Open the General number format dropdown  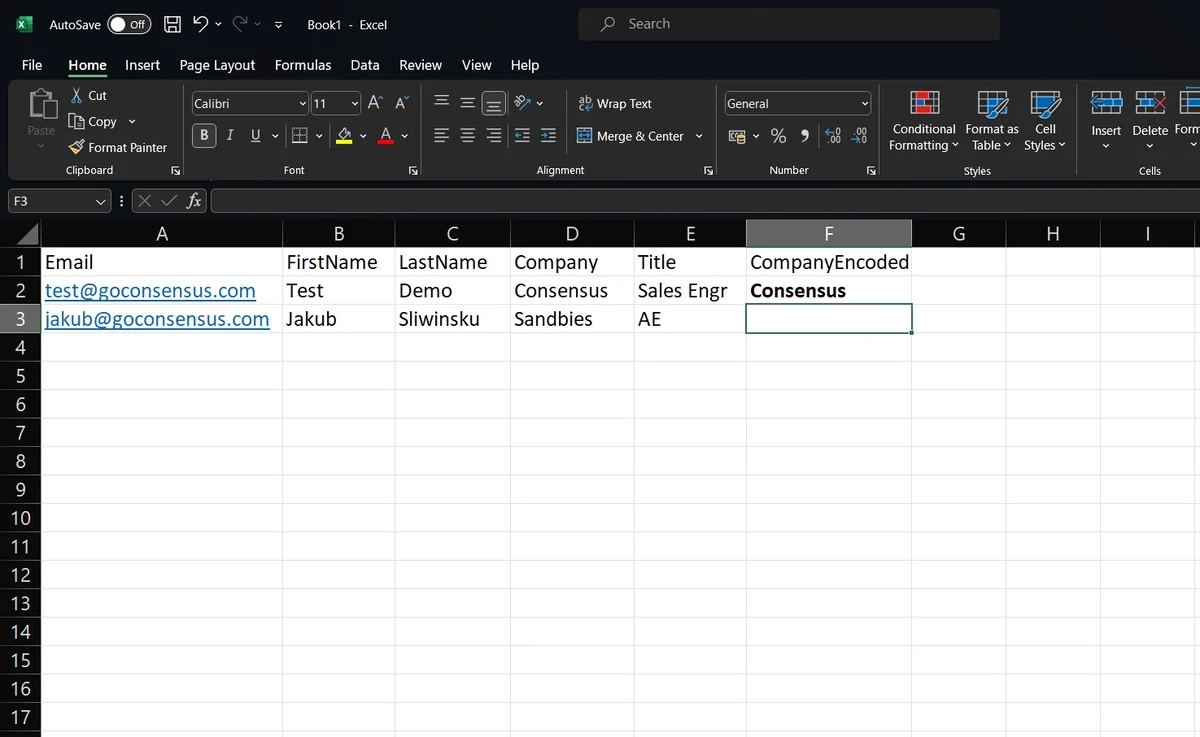[865, 103]
